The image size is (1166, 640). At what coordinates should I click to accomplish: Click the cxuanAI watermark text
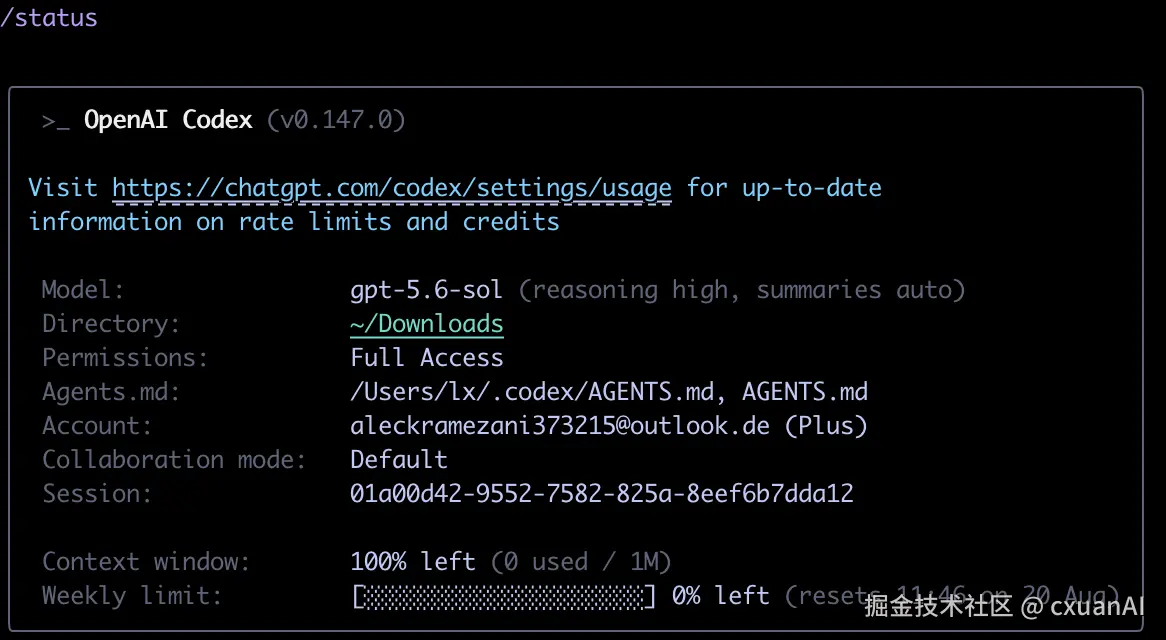click(x=1097, y=607)
